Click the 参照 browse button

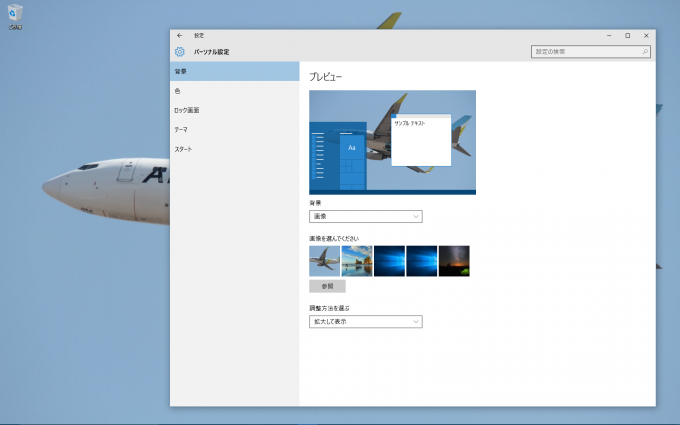327,286
